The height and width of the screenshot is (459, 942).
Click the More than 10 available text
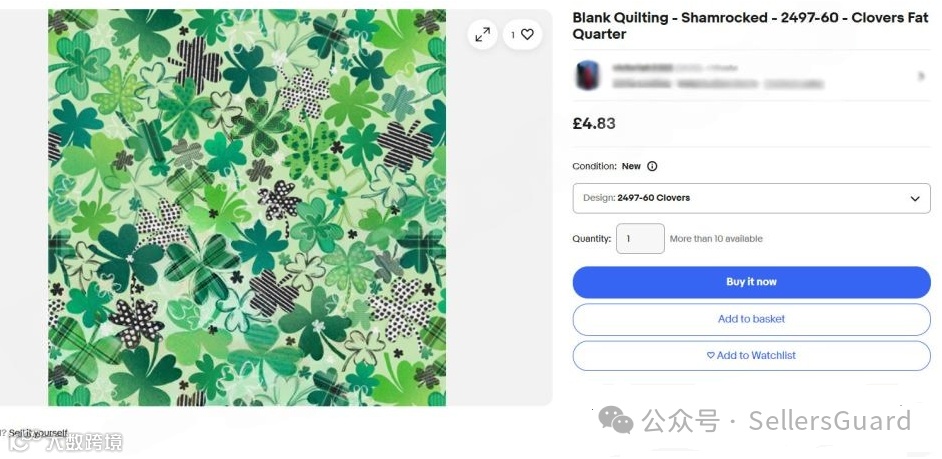[716, 239]
